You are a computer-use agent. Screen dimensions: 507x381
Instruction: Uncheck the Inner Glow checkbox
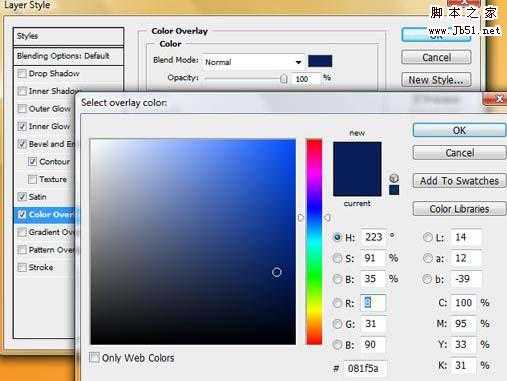pyautogui.click(x=22, y=126)
